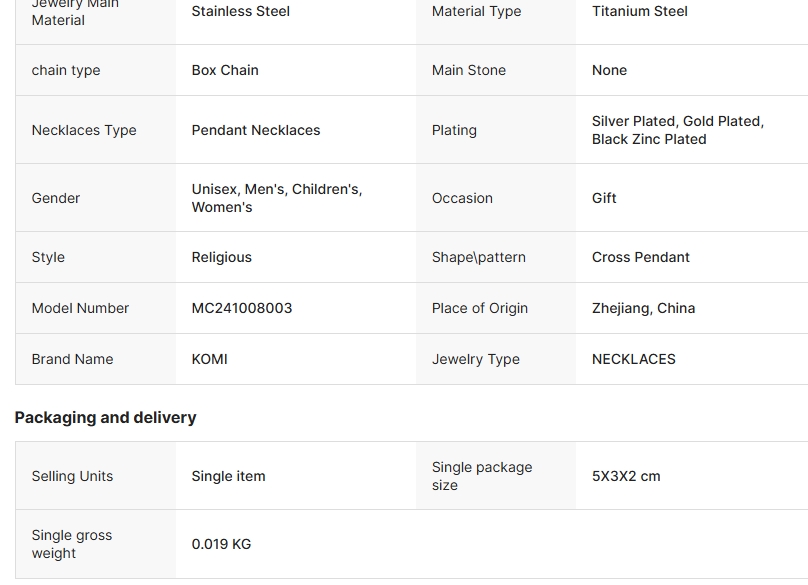
Task: Click the "Cross Pendant" shape value
Action: (640, 257)
